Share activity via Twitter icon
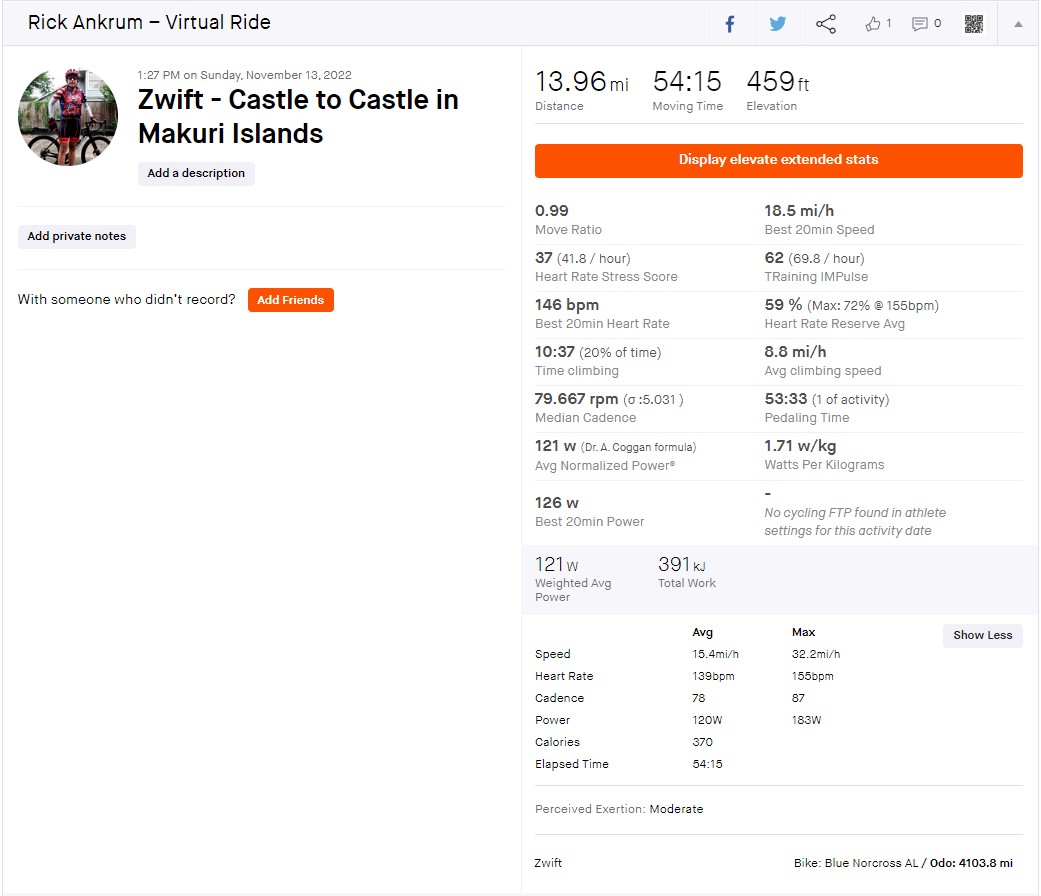This screenshot has width=1041, height=896. (x=778, y=24)
